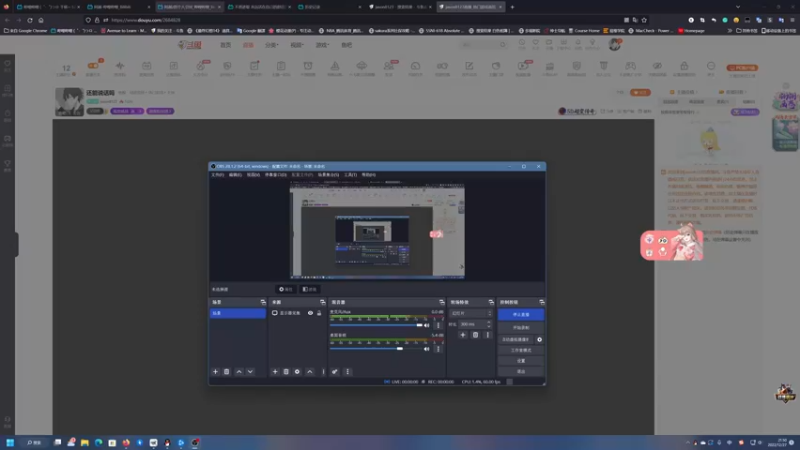Open advanced audio properties in mixer toolbar
800x450 pixels.
pos(335,371)
